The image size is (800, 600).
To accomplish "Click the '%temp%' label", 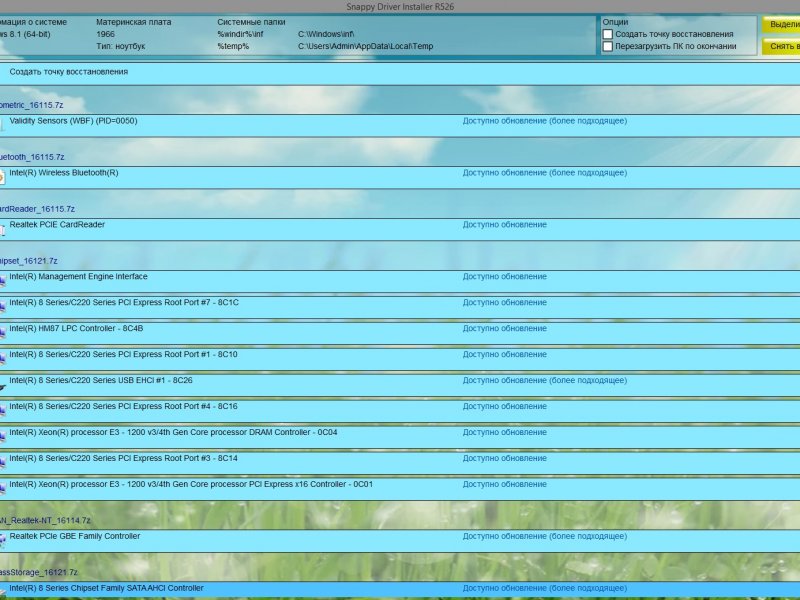I will [x=233, y=46].
